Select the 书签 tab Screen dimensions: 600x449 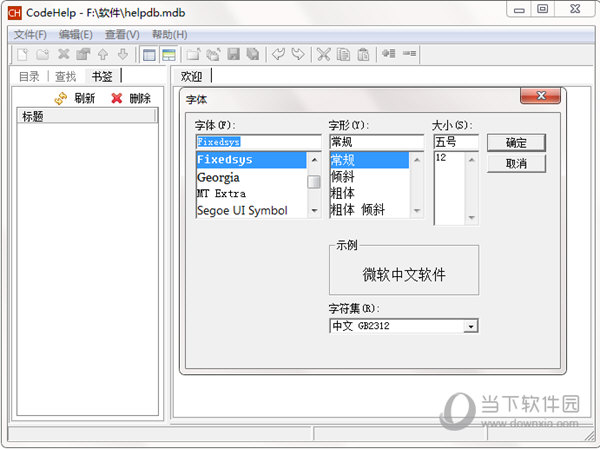coord(102,77)
